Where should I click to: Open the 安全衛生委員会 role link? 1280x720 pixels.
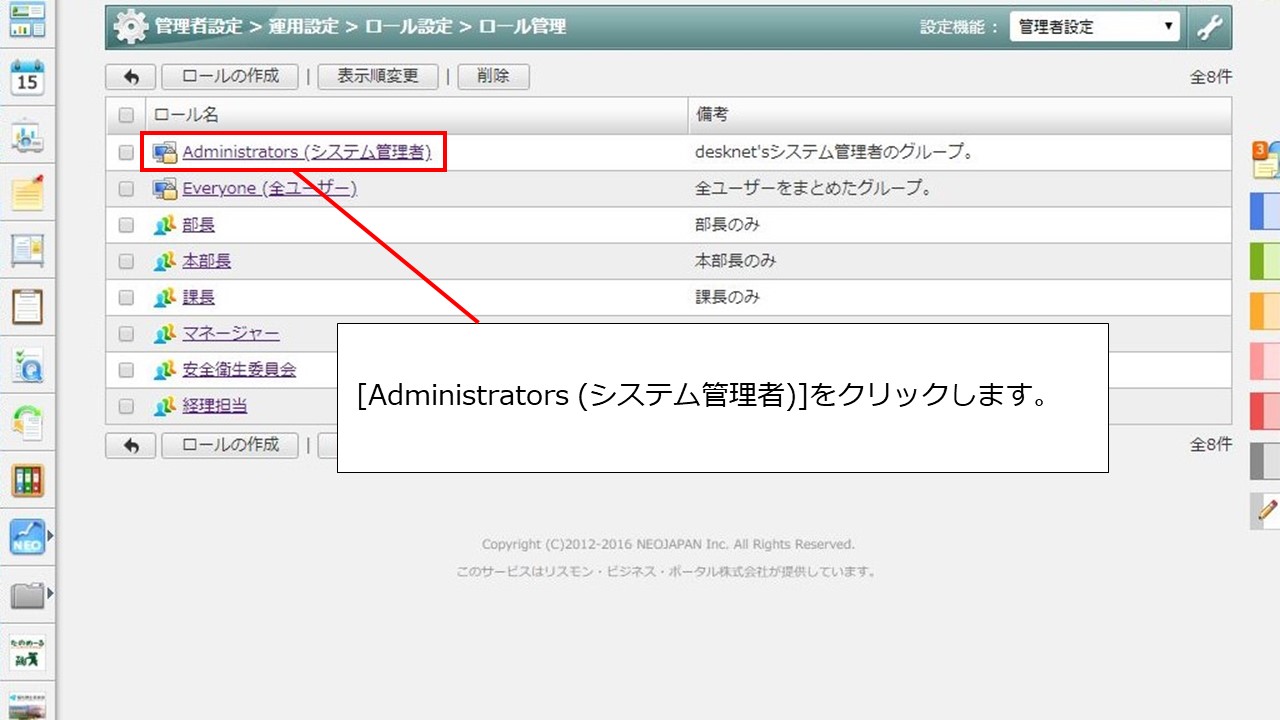[239, 370]
